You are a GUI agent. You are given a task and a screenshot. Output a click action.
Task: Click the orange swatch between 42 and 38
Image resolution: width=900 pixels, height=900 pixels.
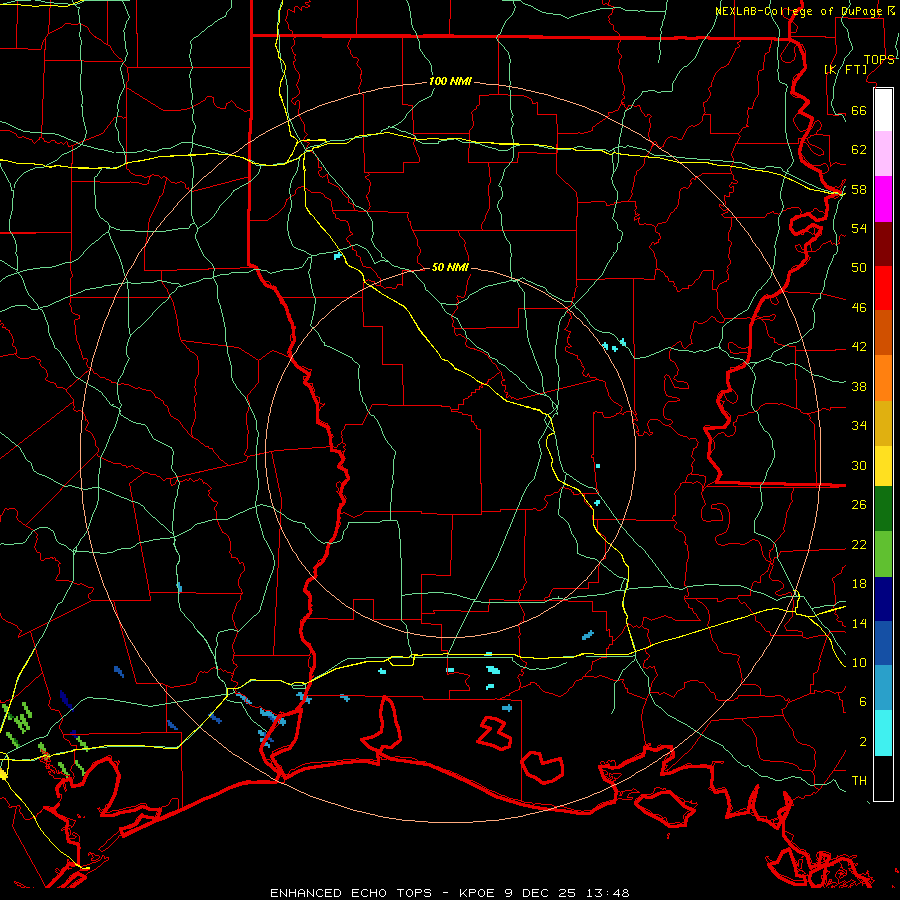coord(883,378)
